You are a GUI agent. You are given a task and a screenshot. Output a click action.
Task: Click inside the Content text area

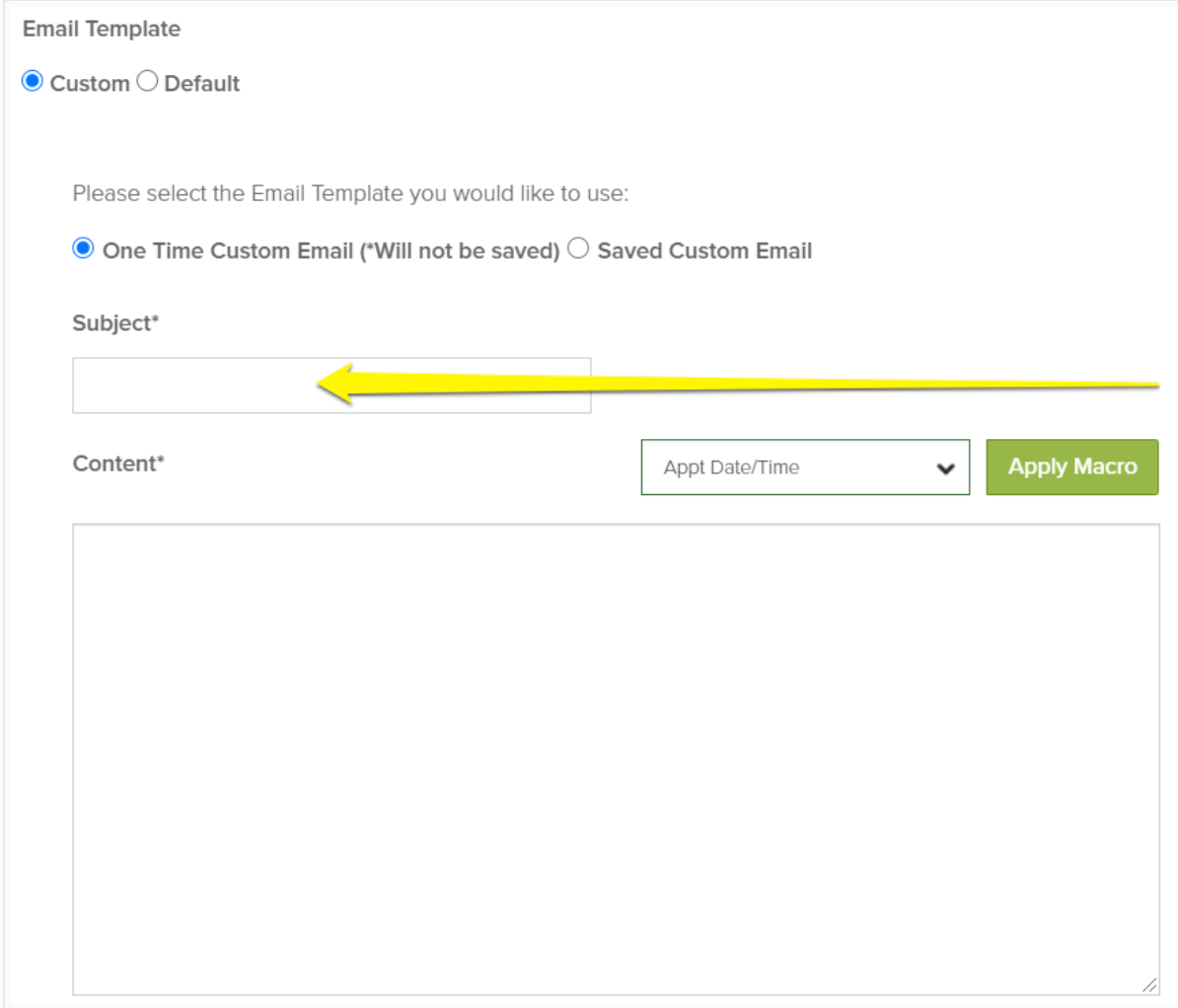point(615,757)
